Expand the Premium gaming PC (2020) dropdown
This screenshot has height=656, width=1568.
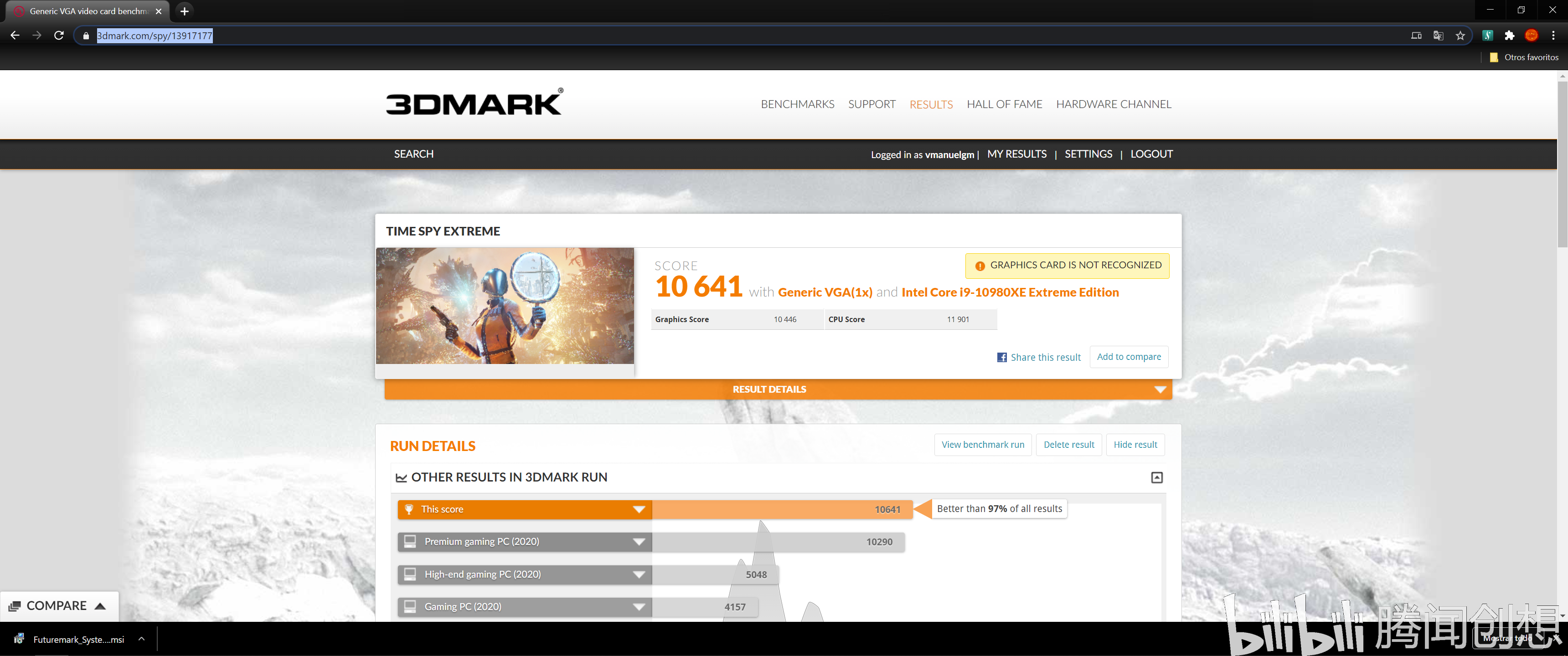click(x=639, y=542)
